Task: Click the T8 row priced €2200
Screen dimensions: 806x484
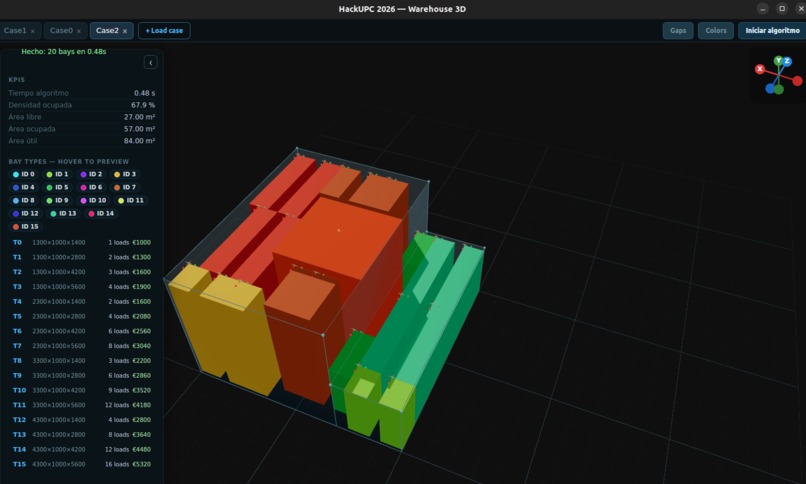Action: (82, 361)
